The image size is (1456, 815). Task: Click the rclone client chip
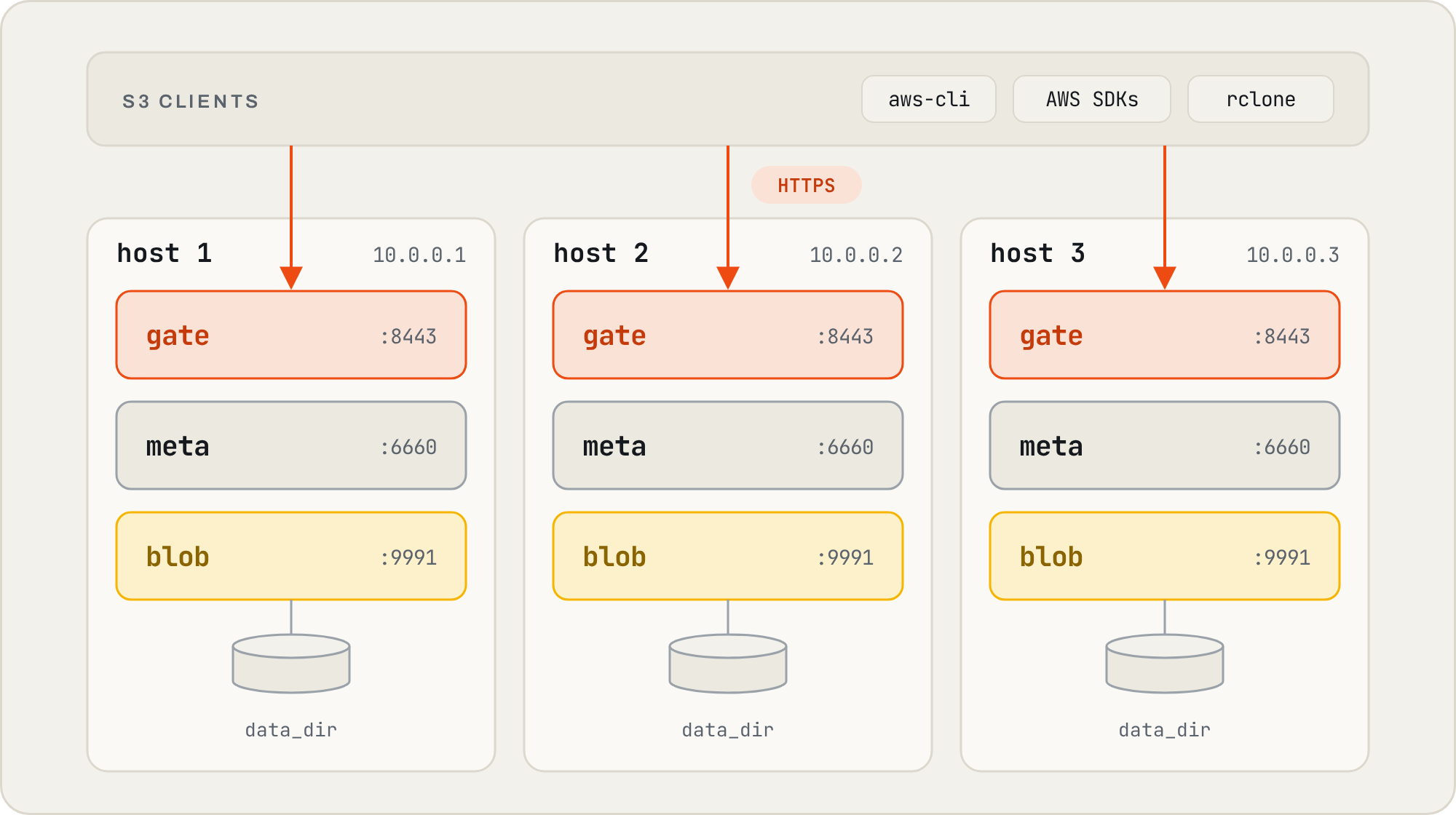pyautogui.click(x=1261, y=99)
